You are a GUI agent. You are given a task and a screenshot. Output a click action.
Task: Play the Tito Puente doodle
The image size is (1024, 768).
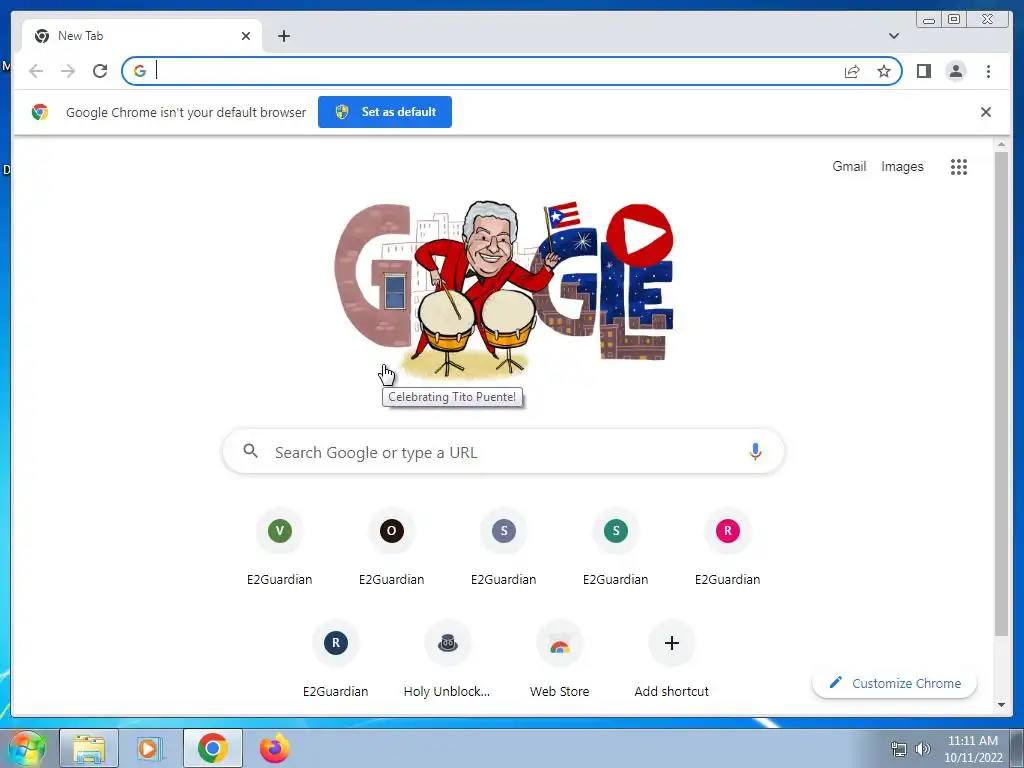639,235
